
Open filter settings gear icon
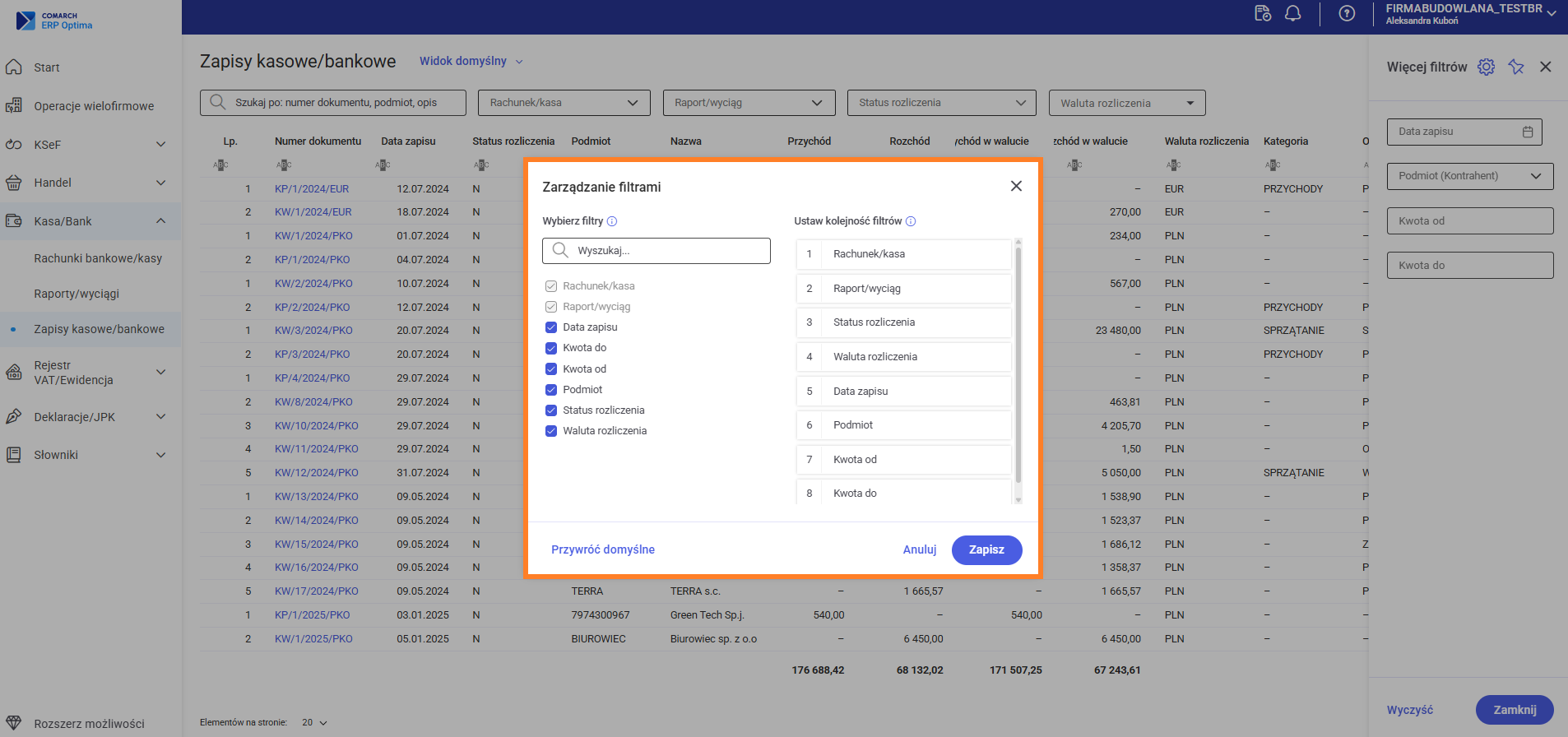pyautogui.click(x=1486, y=67)
